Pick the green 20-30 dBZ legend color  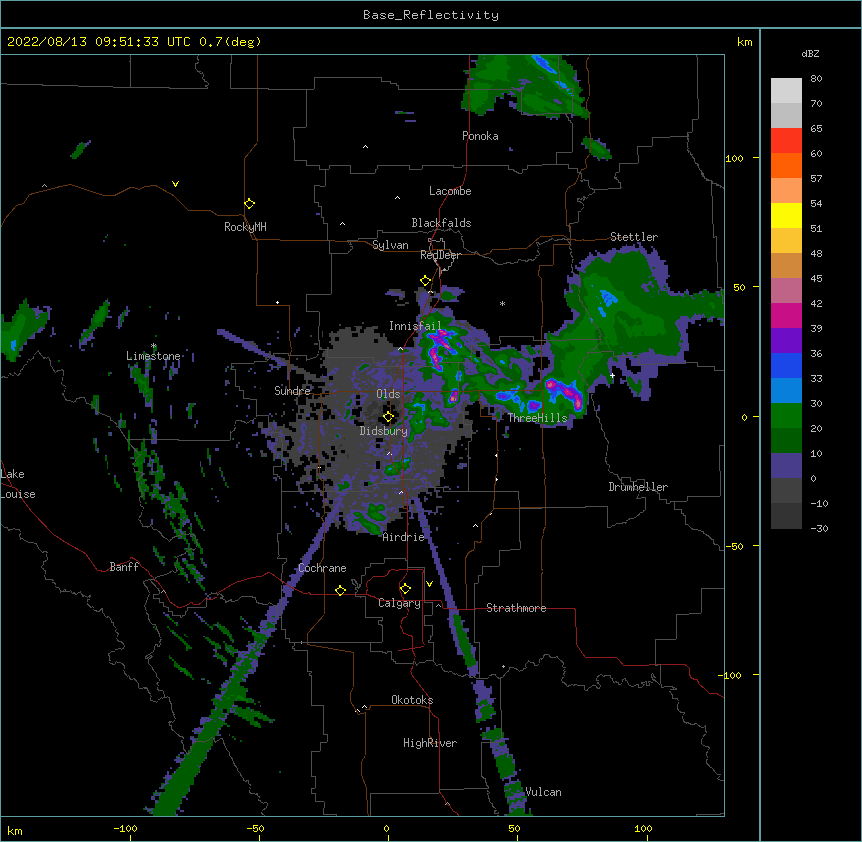pyautogui.click(x=786, y=416)
